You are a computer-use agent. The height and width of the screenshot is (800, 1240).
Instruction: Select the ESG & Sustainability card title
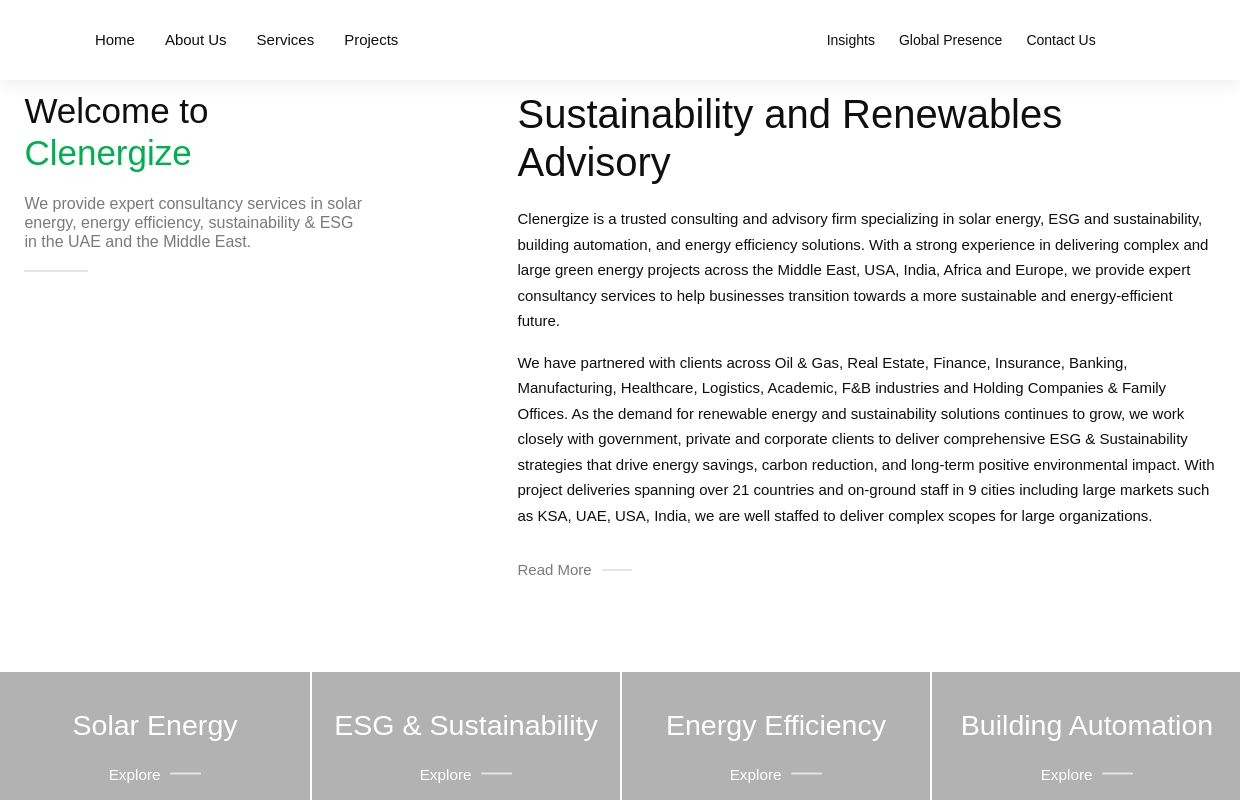[x=465, y=725]
